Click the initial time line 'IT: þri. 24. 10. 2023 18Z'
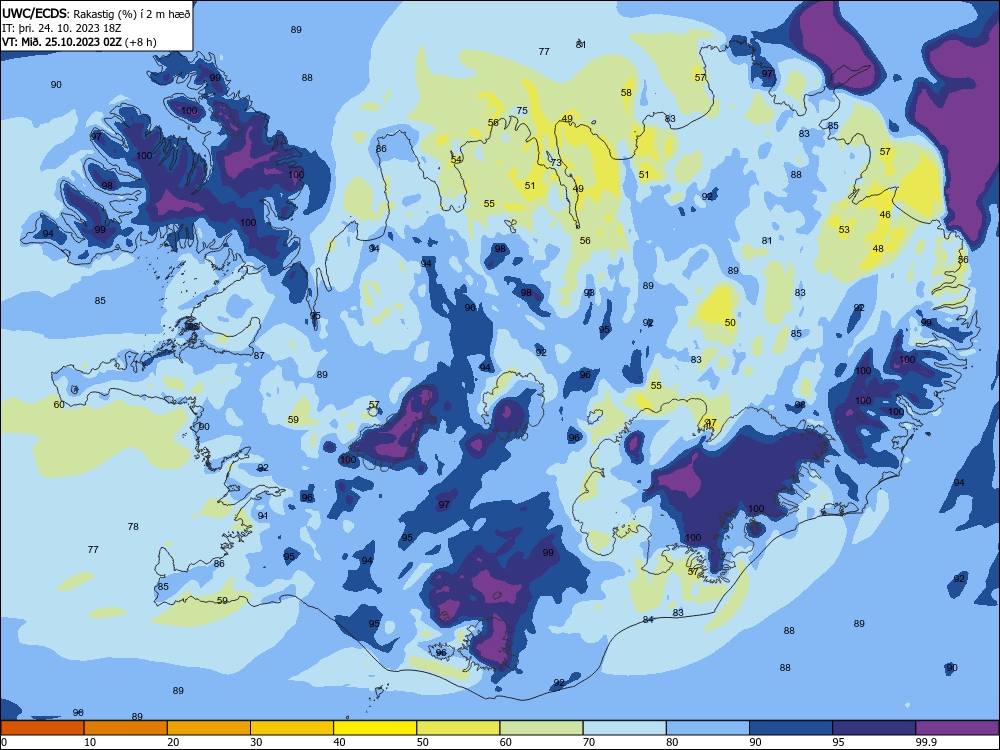 [61, 28]
